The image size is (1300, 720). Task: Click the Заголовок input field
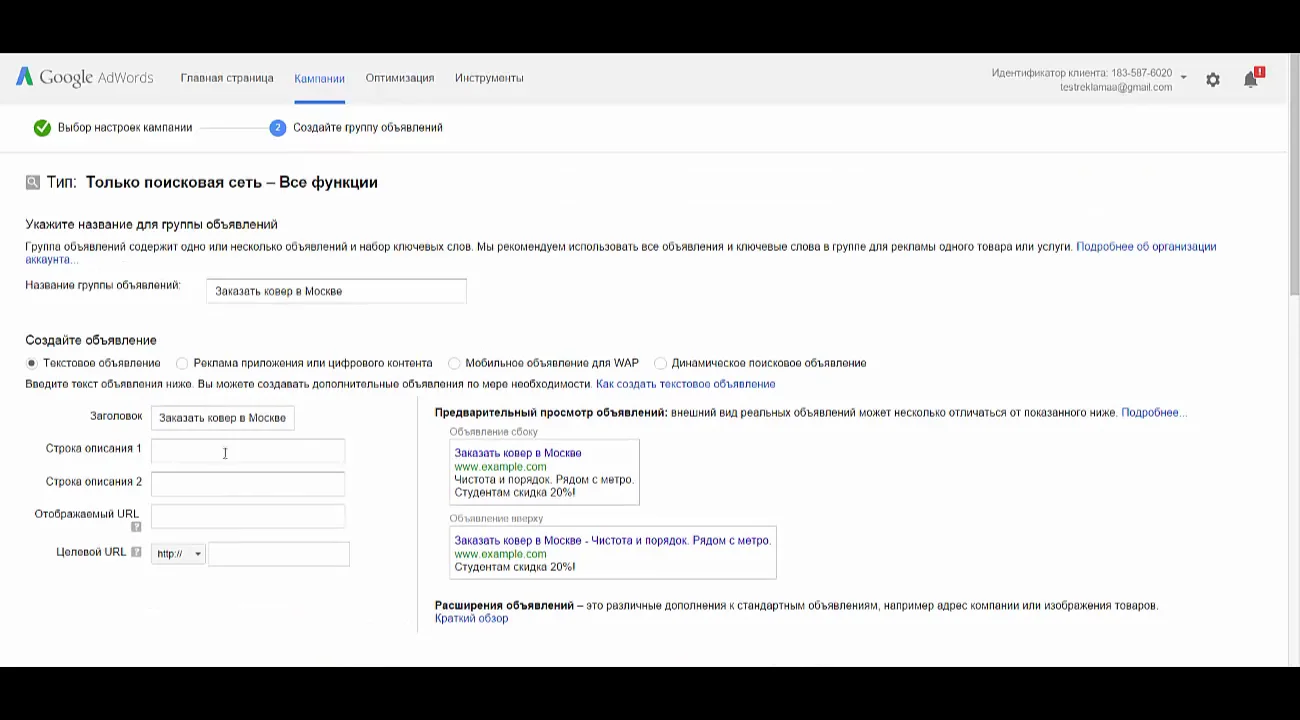coord(223,418)
